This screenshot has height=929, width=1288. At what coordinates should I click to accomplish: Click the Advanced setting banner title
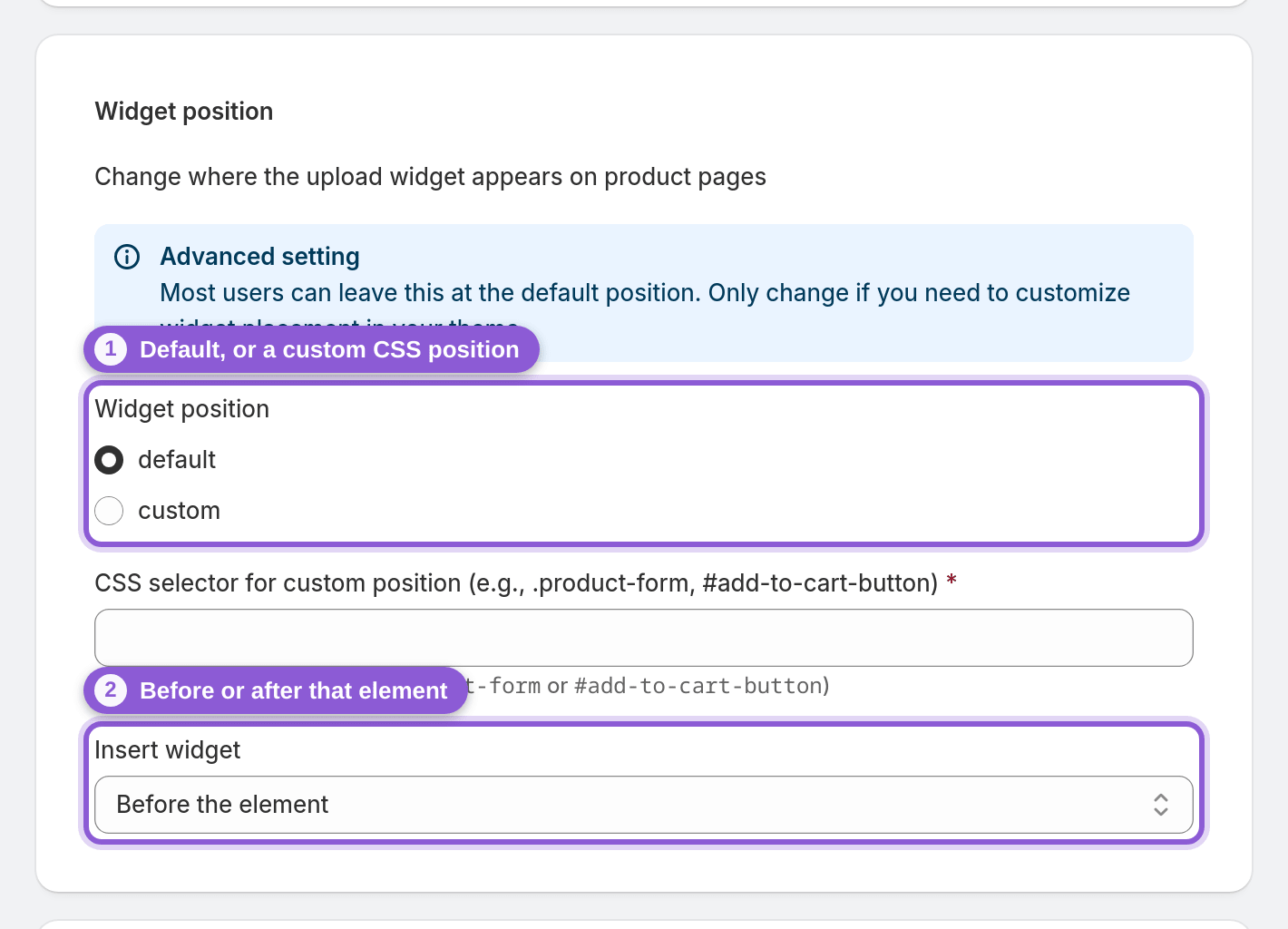[x=260, y=257]
